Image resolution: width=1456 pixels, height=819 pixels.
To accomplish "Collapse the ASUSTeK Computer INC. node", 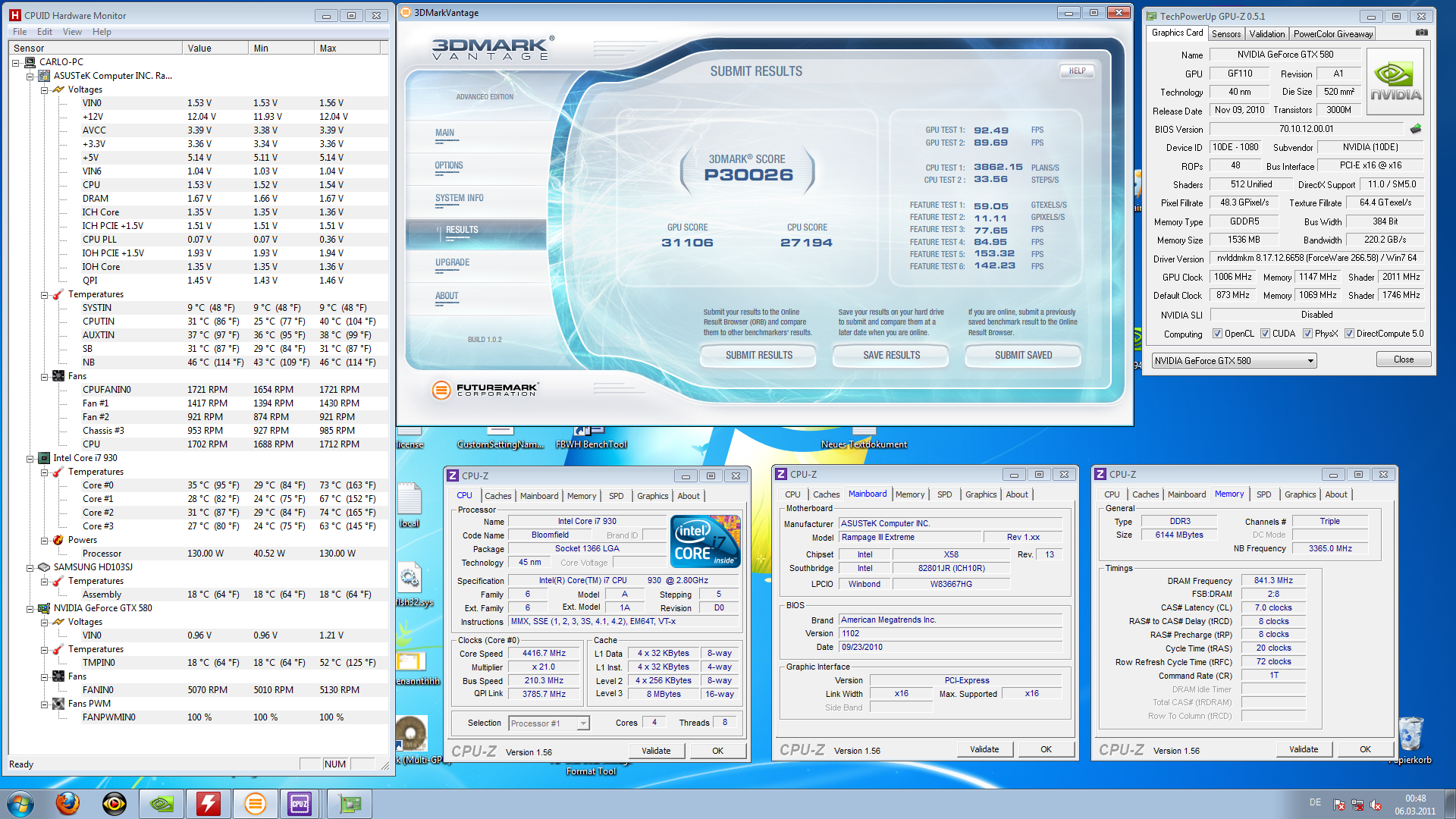I will pos(30,76).
